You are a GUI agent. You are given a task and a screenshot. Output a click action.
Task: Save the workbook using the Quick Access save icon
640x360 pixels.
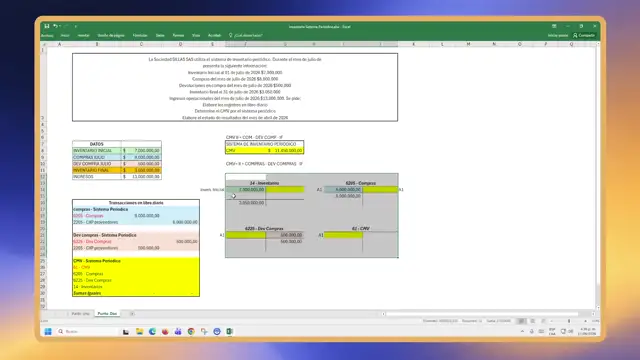pyautogui.click(x=47, y=26)
